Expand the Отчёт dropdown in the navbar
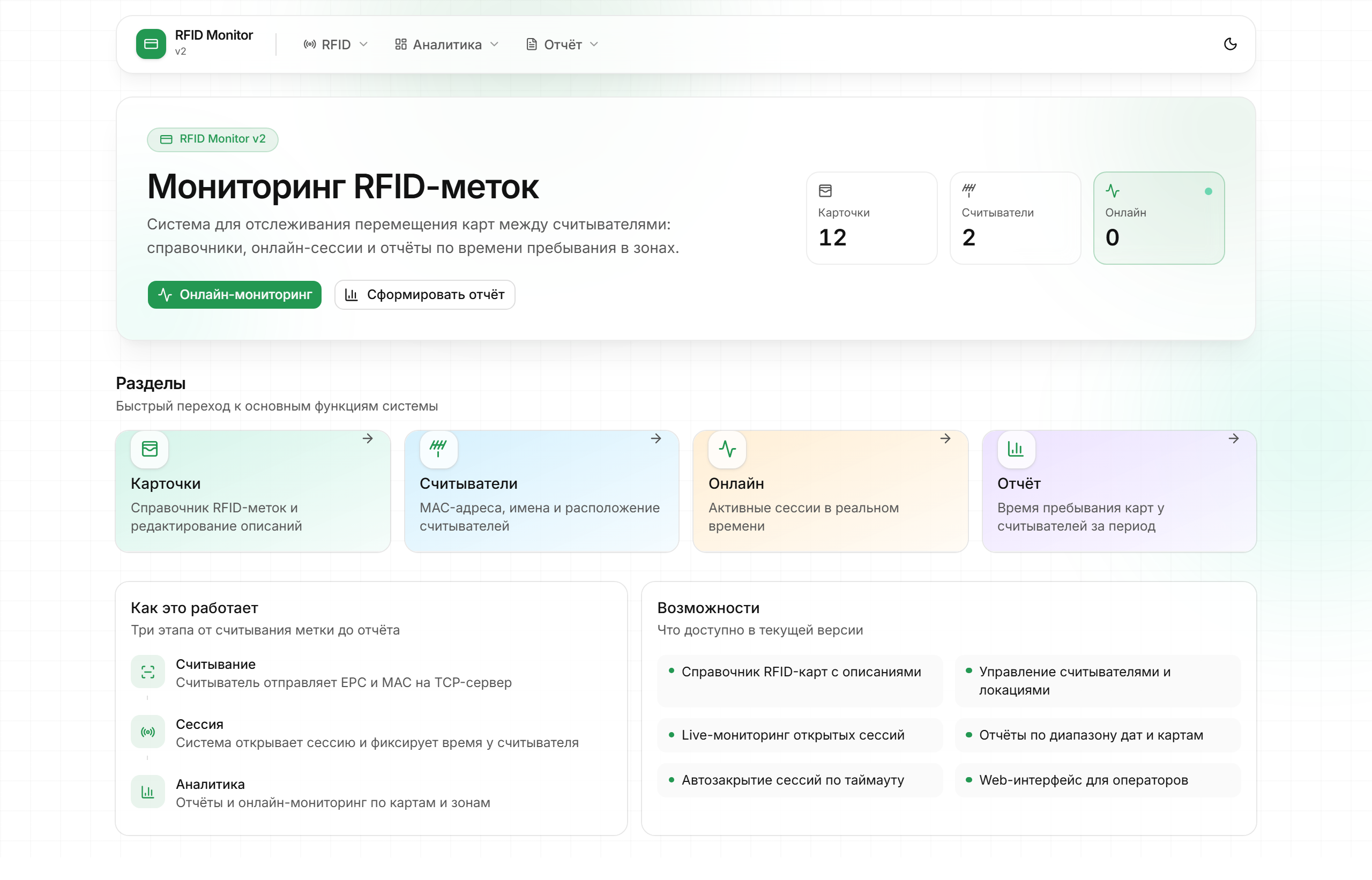This screenshot has height=880, width=1372. pos(562,44)
